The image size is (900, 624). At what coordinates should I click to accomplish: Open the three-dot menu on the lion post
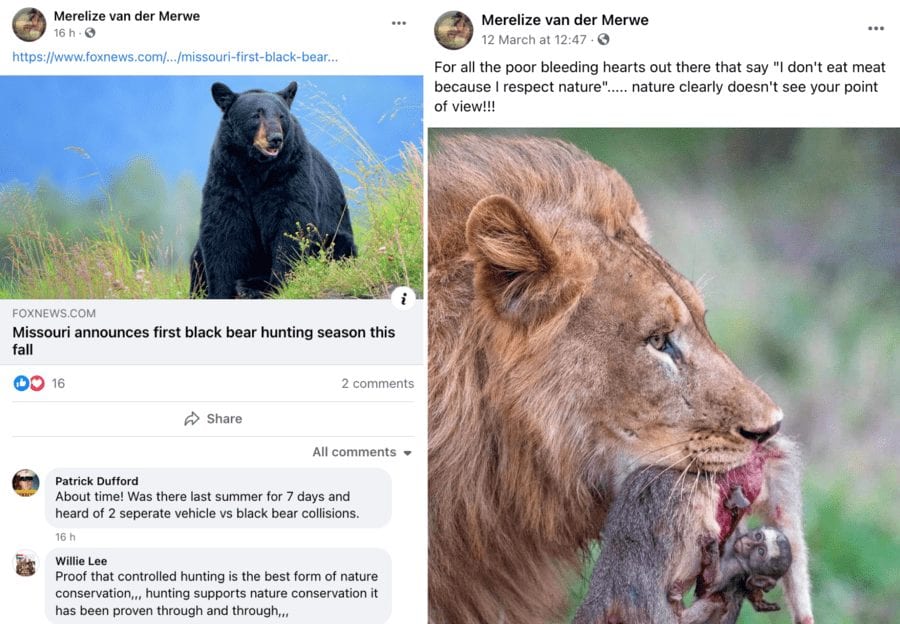876,29
